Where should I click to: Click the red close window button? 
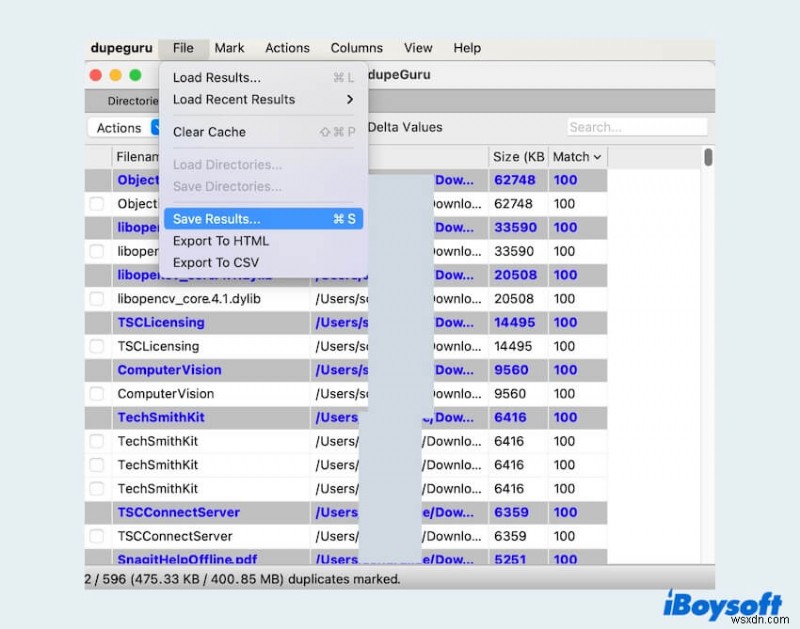tap(95, 75)
